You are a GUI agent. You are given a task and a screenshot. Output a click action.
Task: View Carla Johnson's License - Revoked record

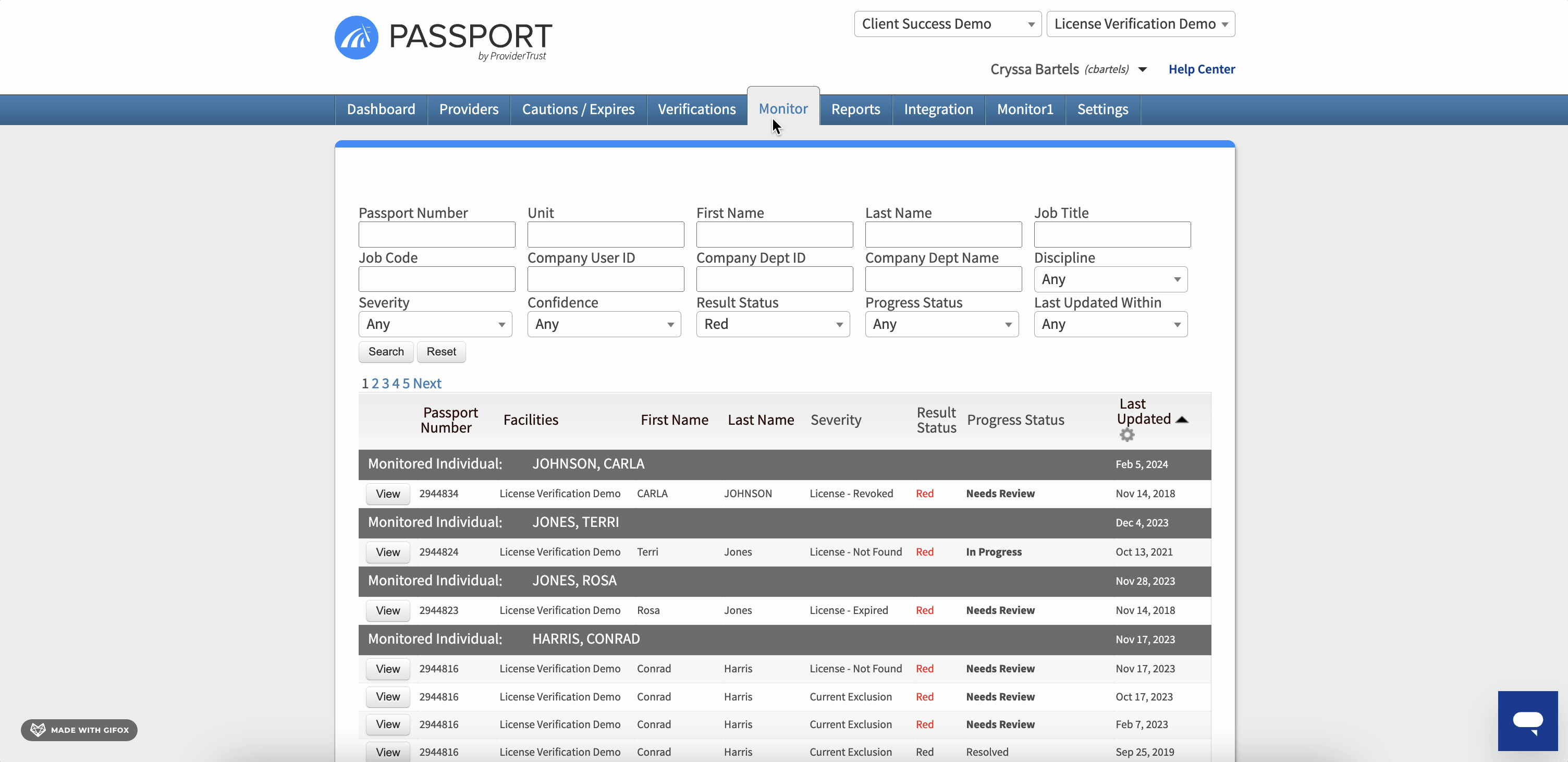click(388, 494)
